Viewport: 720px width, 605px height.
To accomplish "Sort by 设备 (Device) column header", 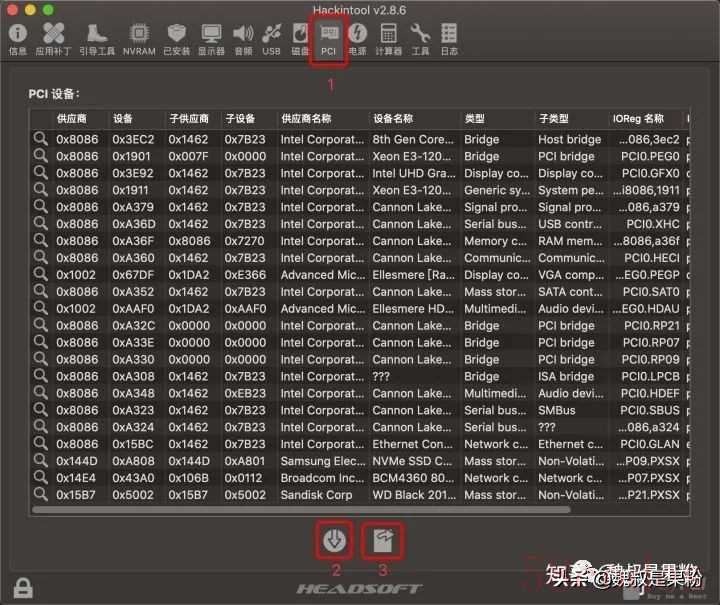I will pyautogui.click(x=123, y=119).
